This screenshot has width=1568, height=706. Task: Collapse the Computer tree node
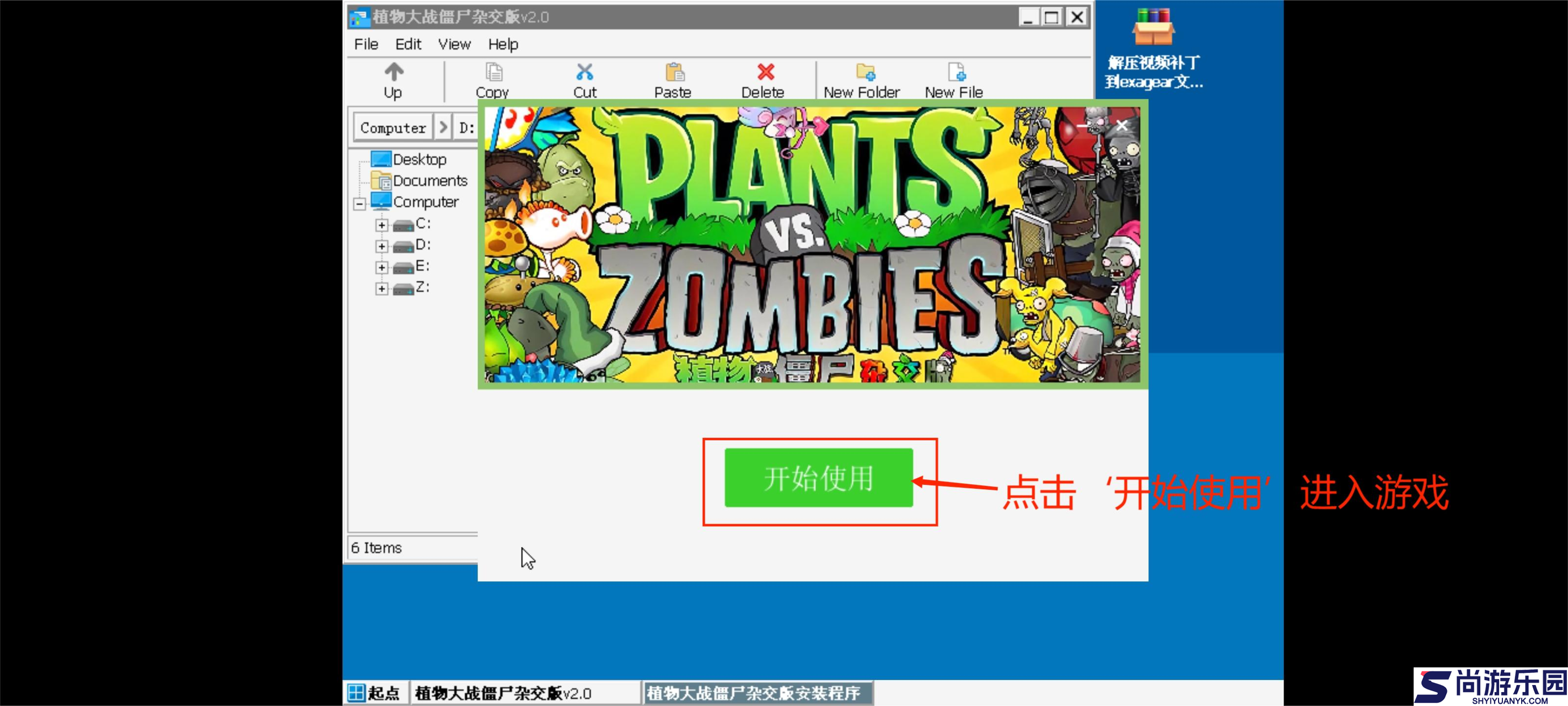359,204
